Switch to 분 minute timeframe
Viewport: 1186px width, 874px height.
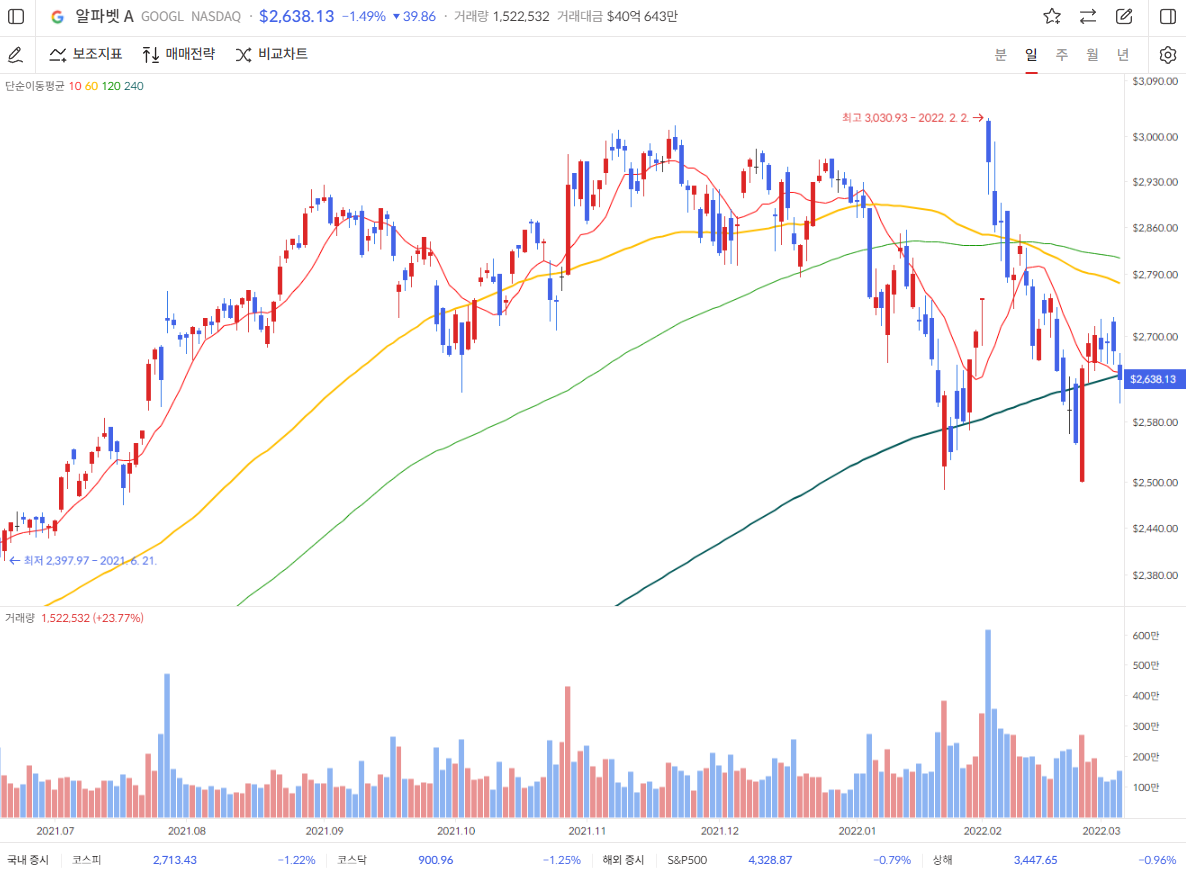(1000, 54)
